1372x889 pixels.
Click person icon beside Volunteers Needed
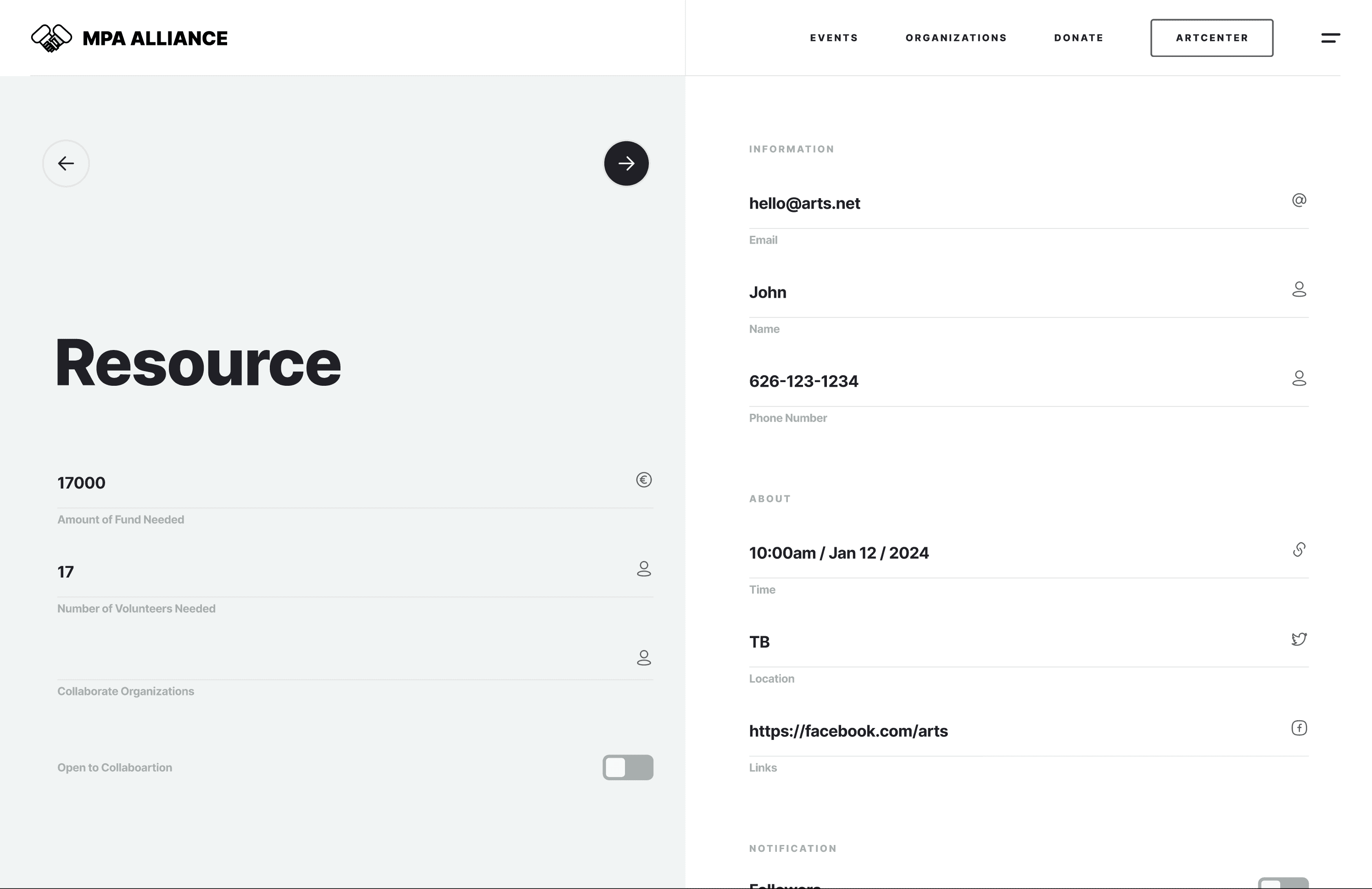643,569
